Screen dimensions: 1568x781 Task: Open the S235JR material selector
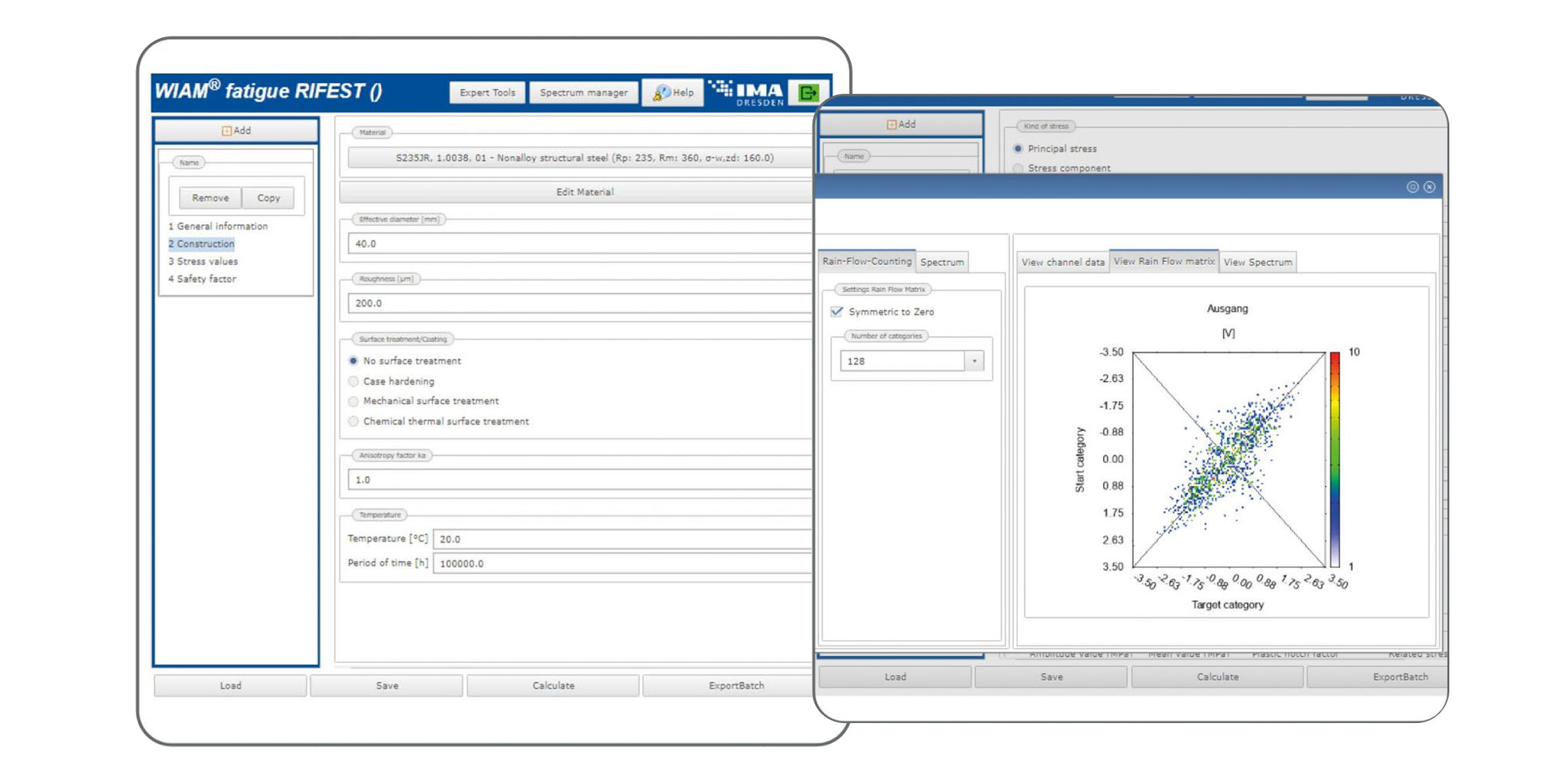click(584, 158)
